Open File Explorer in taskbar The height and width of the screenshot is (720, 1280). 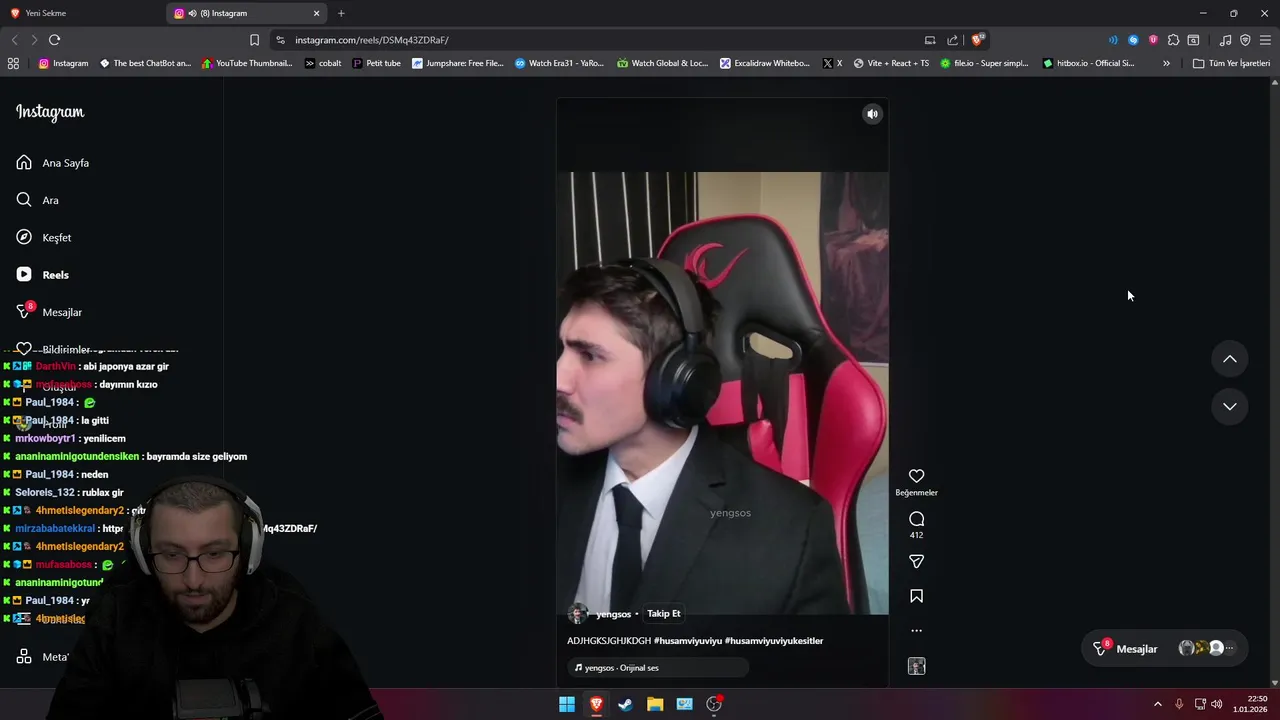tap(655, 704)
